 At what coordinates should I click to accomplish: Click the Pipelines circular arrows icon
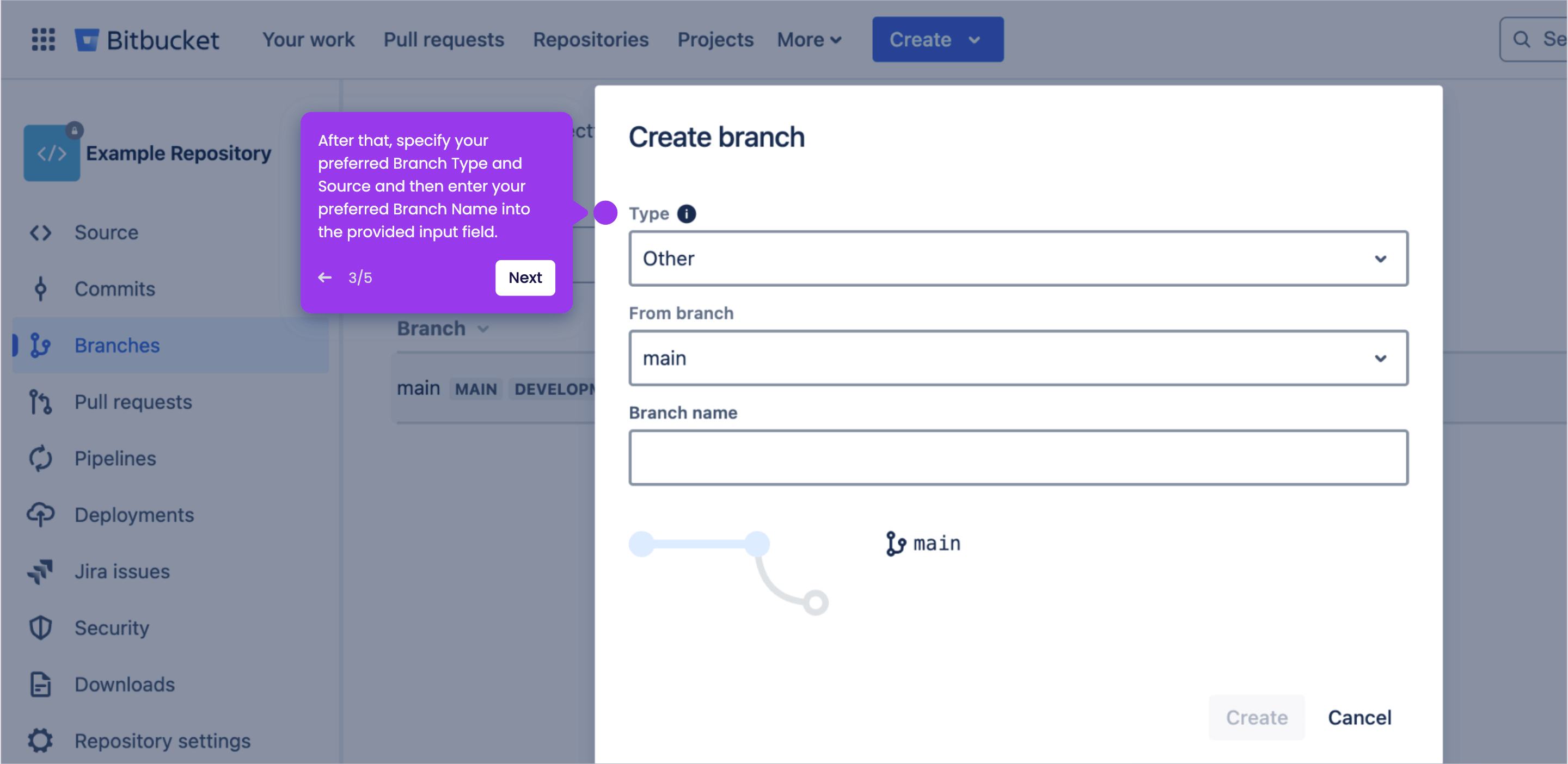click(x=41, y=459)
